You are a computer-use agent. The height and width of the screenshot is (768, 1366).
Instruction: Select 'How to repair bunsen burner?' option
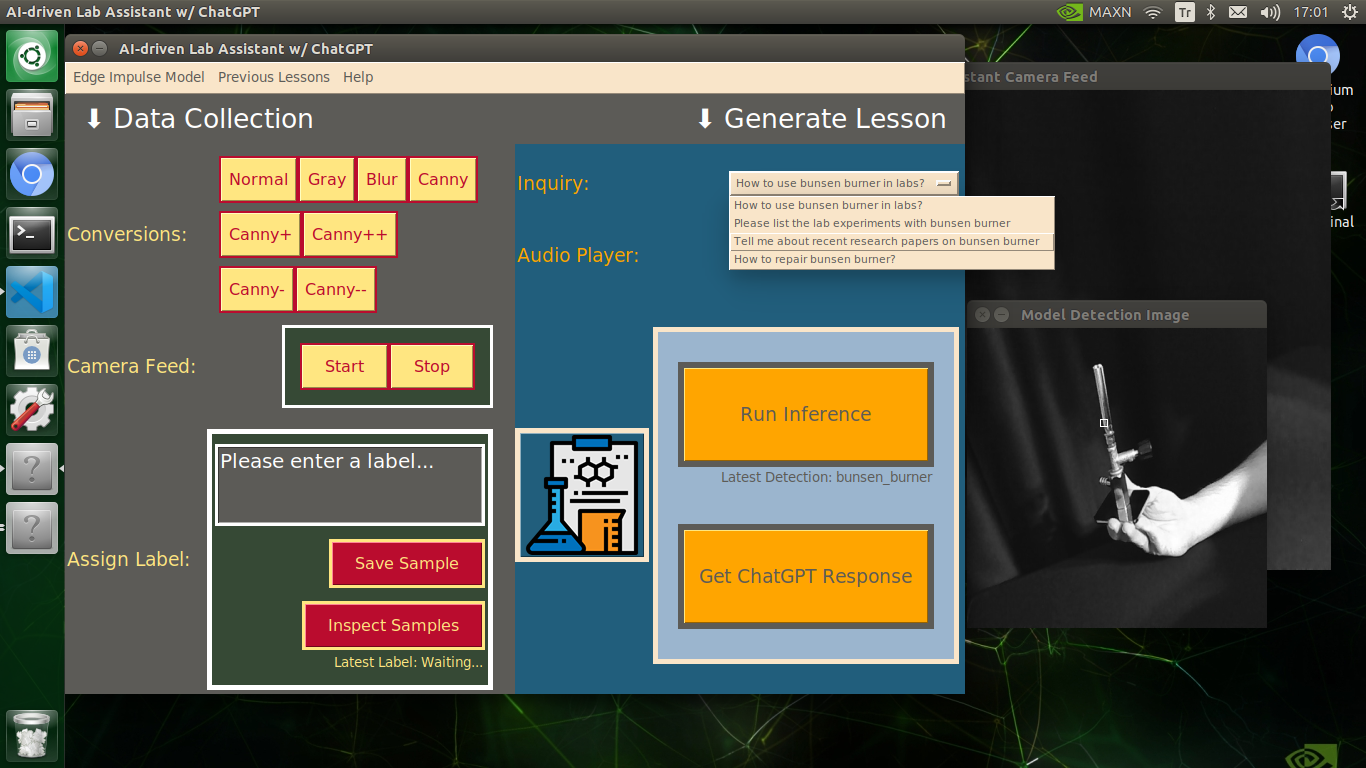(892, 259)
